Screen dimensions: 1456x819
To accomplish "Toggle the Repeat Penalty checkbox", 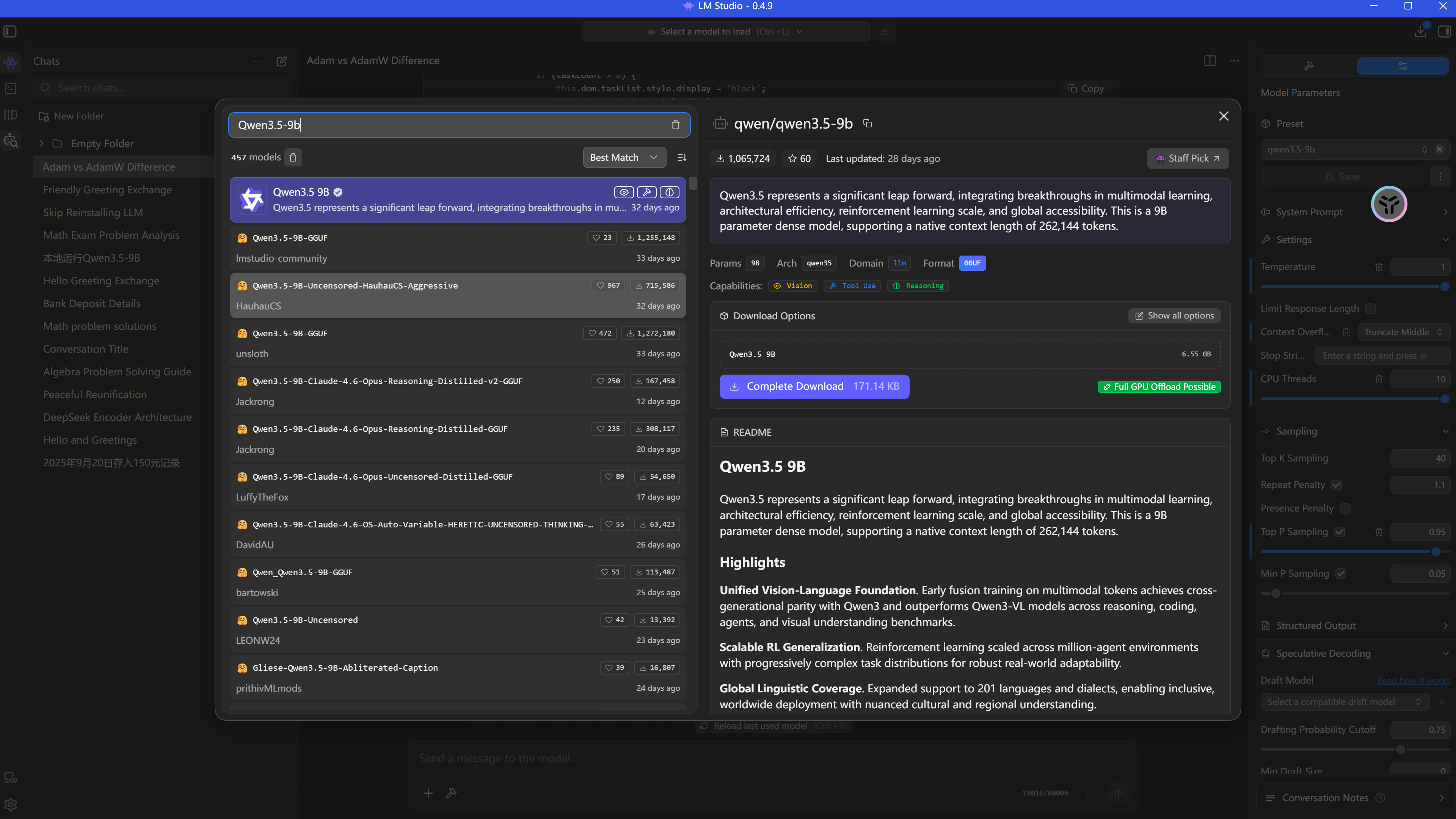I will [x=1337, y=485].
